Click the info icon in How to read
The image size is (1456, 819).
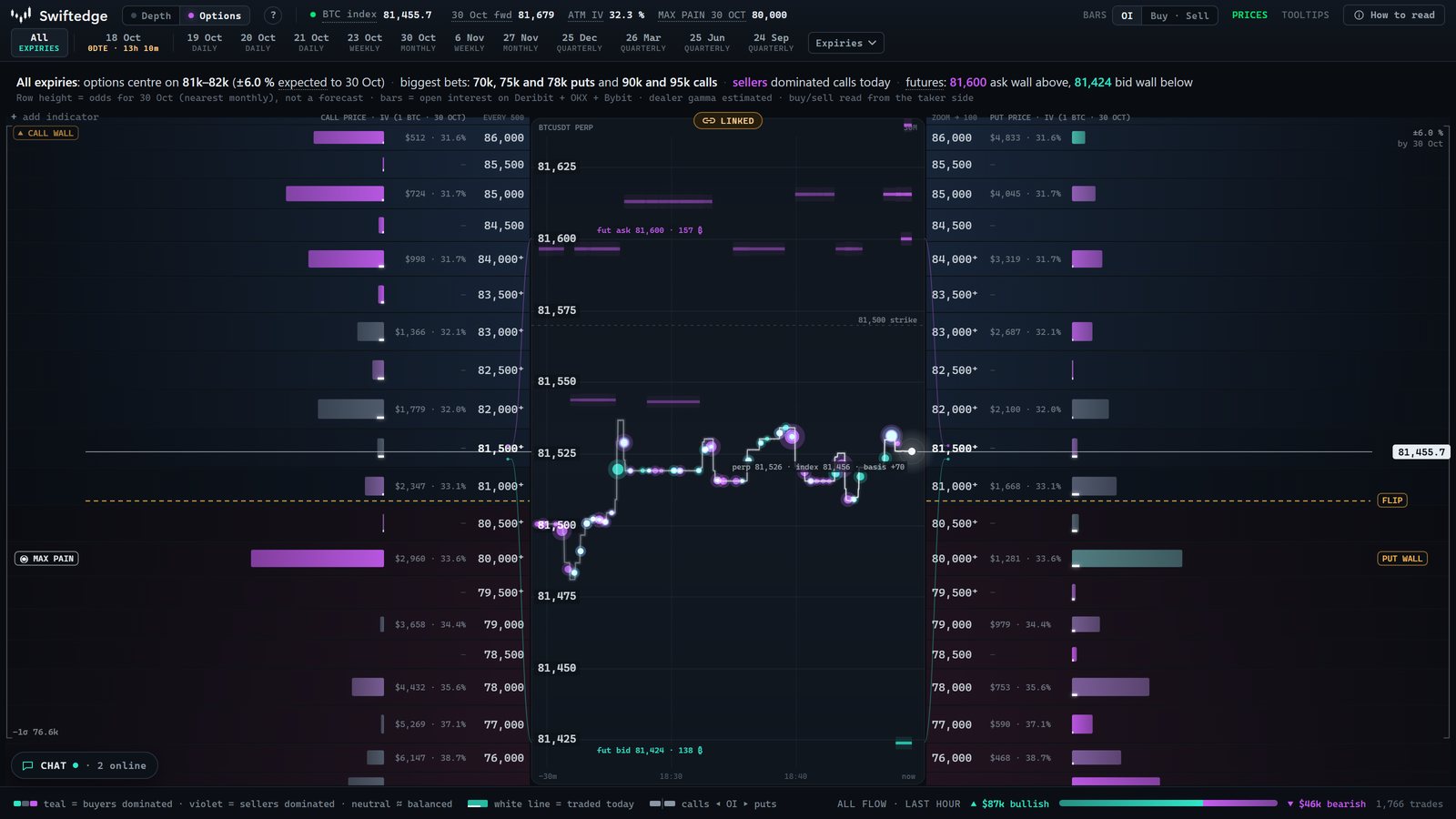(1359, 15)
